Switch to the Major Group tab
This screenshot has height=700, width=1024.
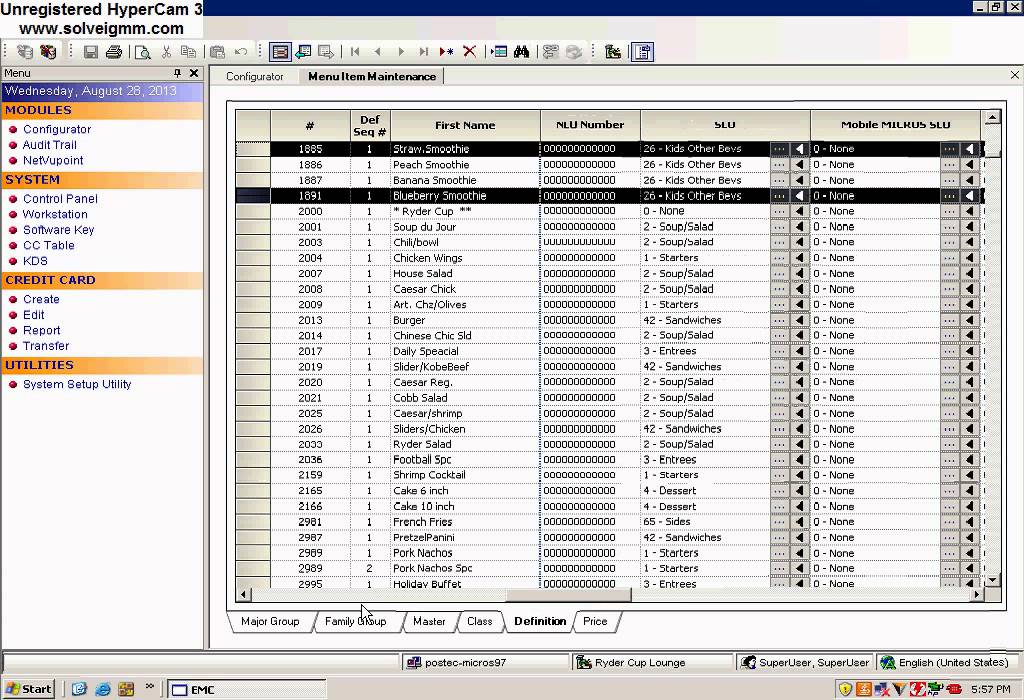(x=270, y=621)
